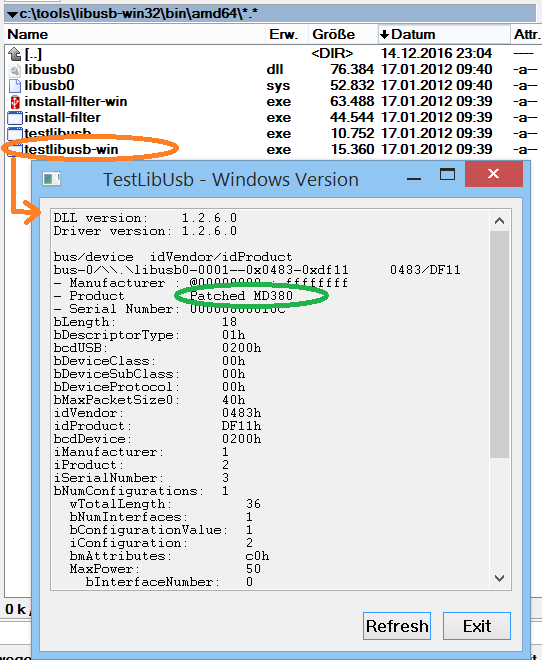The width and height of the screenshot is (542, 660).
Task: Click the Exit button
Action: click(x=477, y=626)
